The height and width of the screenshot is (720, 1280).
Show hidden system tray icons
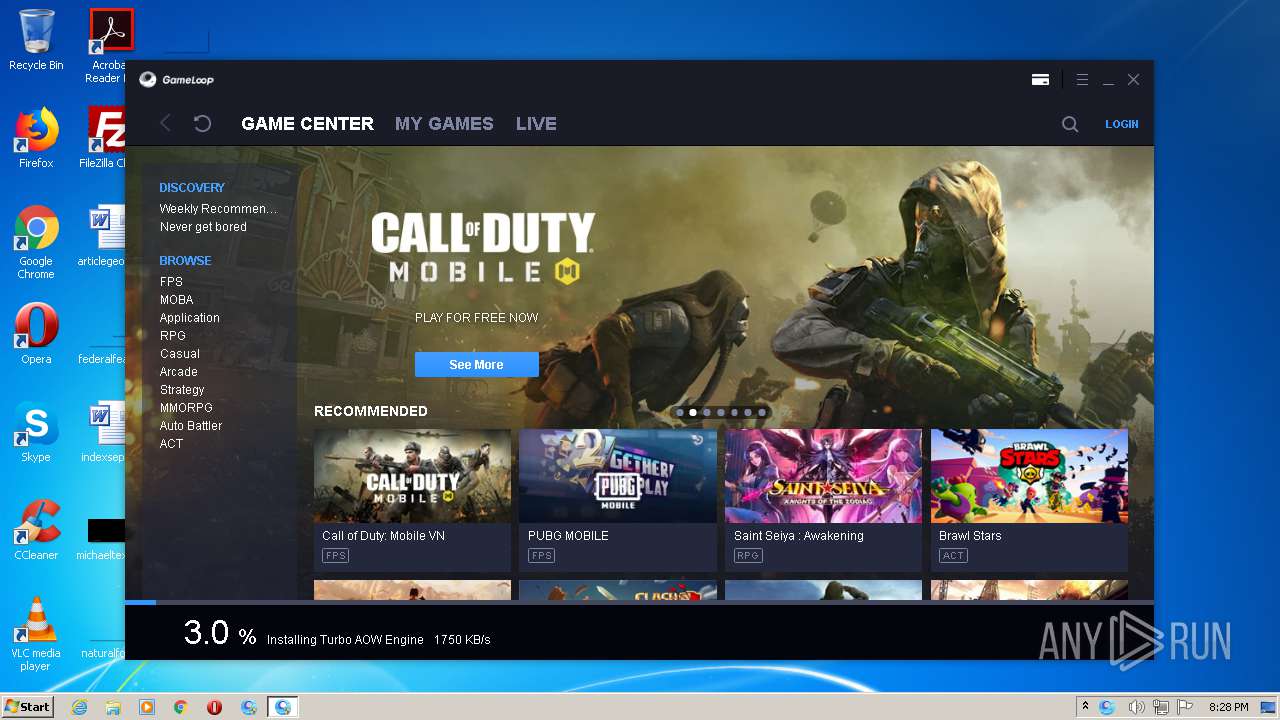coord(1085,707)
